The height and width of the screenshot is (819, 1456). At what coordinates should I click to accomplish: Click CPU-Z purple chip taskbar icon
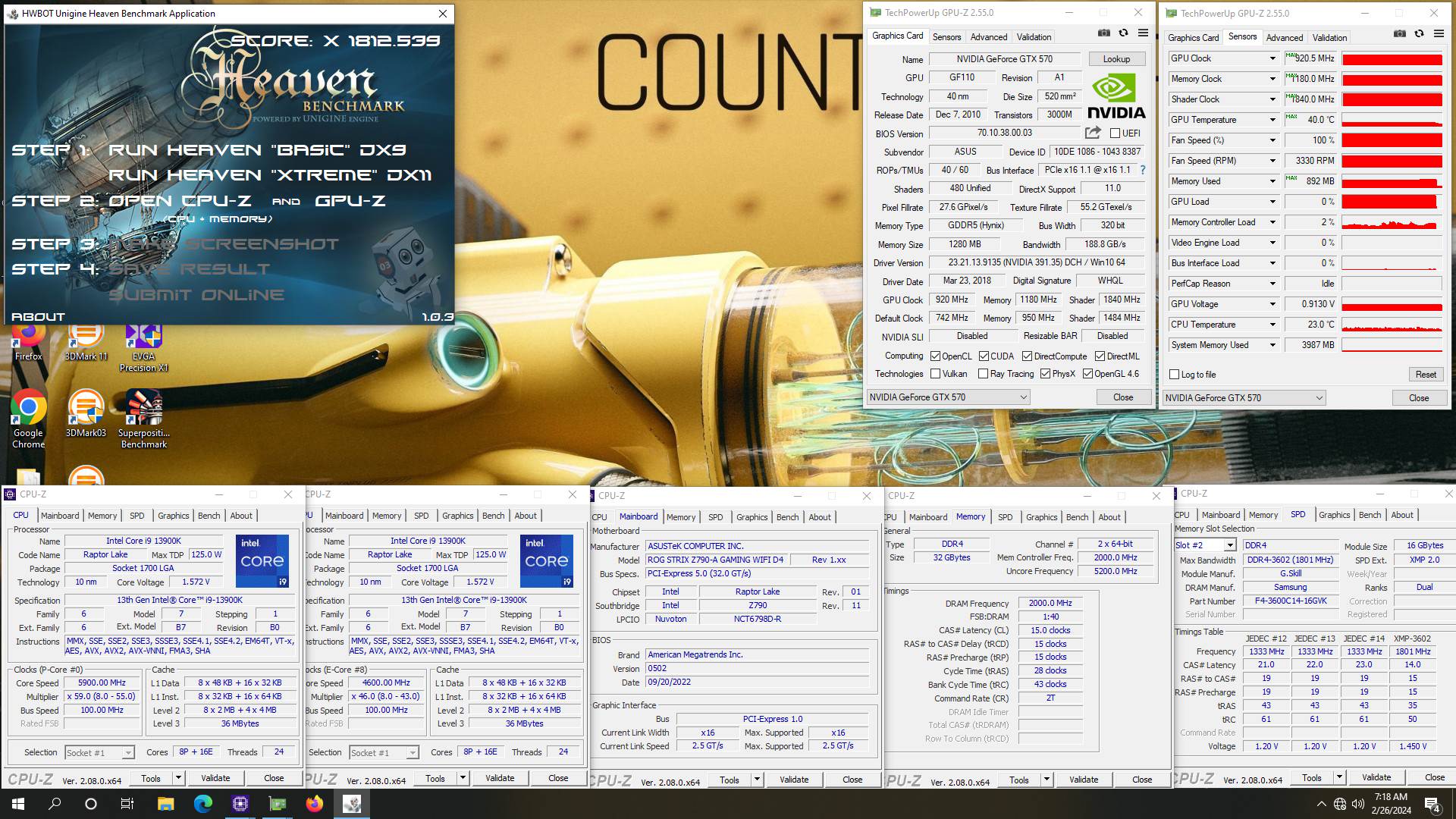(x=240, y=804)
